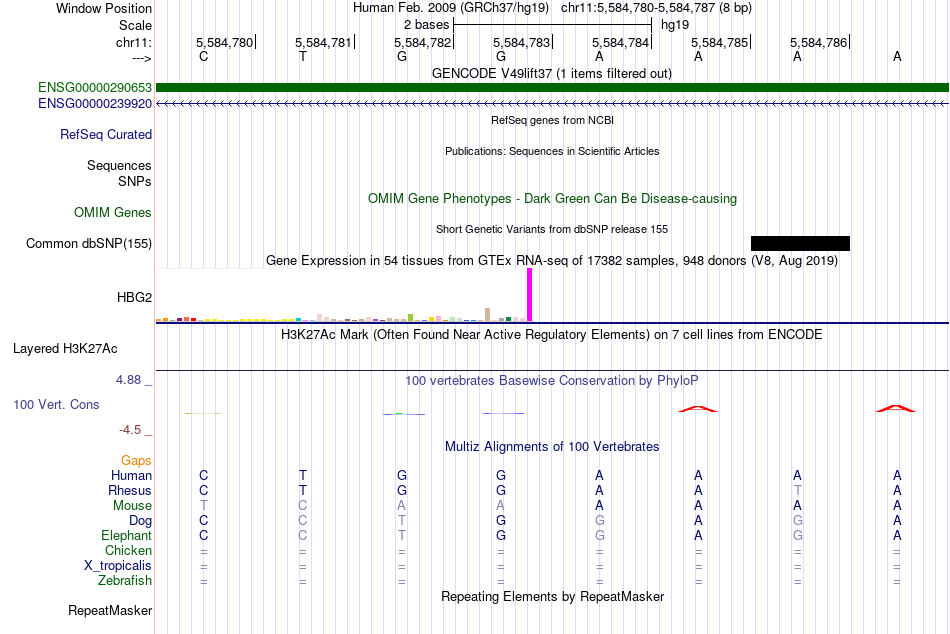Open the GTEx Gene Expression track title
The width and height of the screenshot is (950, 634).
click(x=552, y=261)
